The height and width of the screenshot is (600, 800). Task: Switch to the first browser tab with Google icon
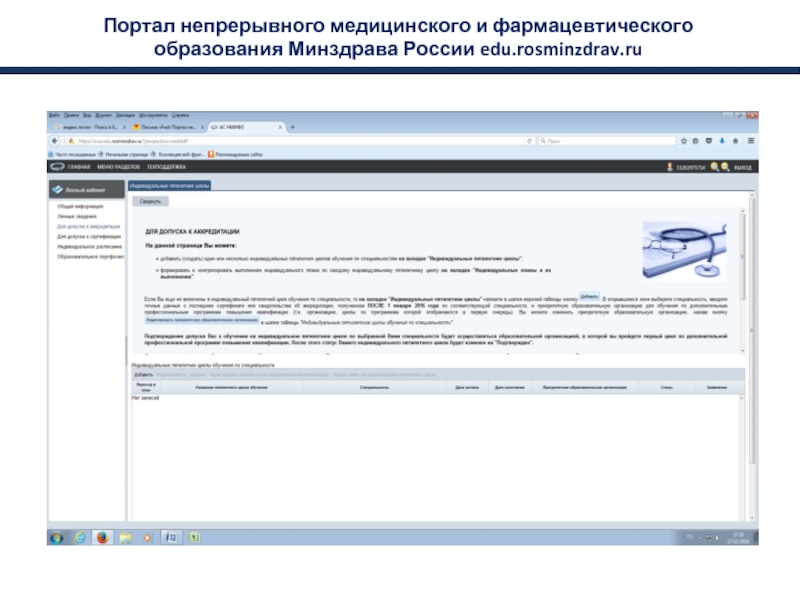click(90, 127)
